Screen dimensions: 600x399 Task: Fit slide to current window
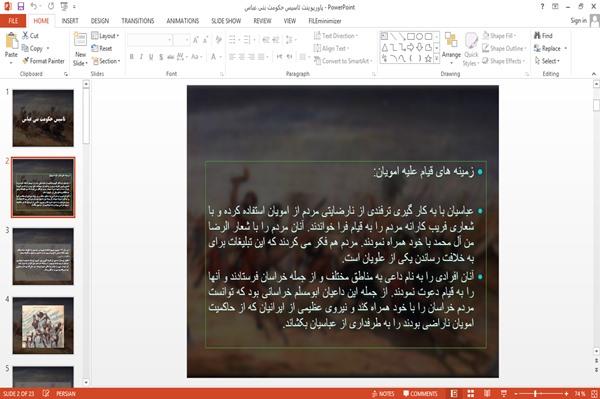[x=594, y=394]
